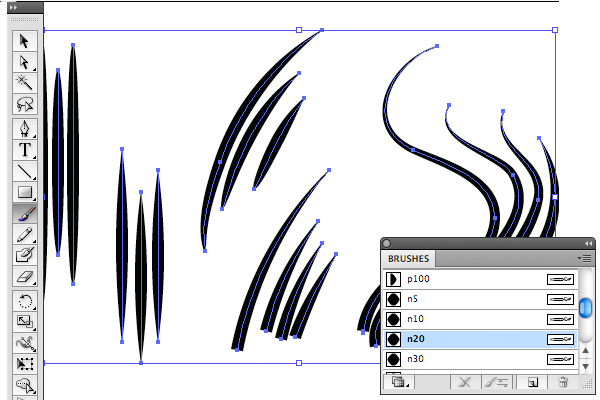Viewport: 600px width, 400px height.
Task: Select the Type tool
Action: pyautogui.click(x=25, y=150)
